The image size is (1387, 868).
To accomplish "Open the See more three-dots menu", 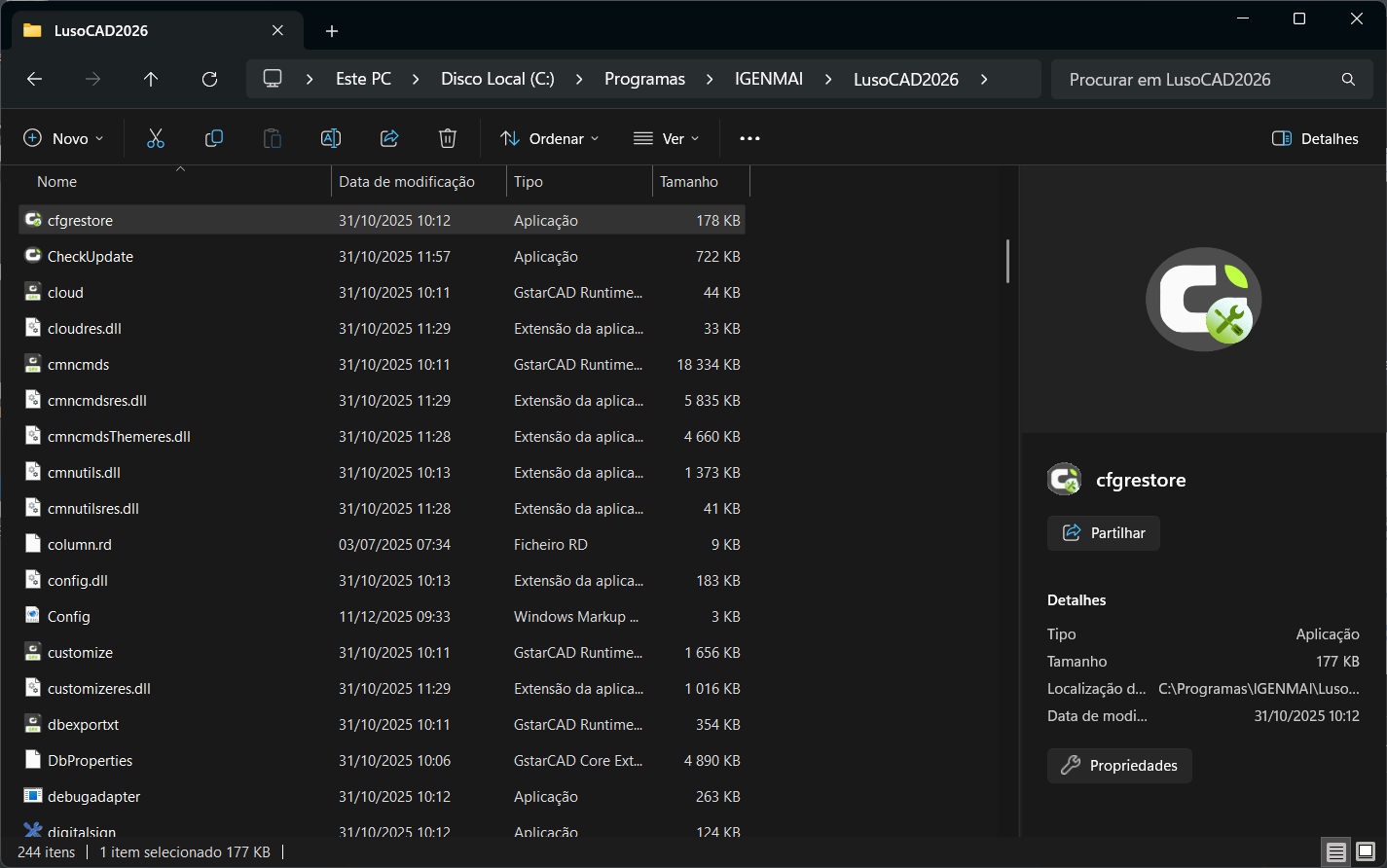I will [x=749, y=138].
